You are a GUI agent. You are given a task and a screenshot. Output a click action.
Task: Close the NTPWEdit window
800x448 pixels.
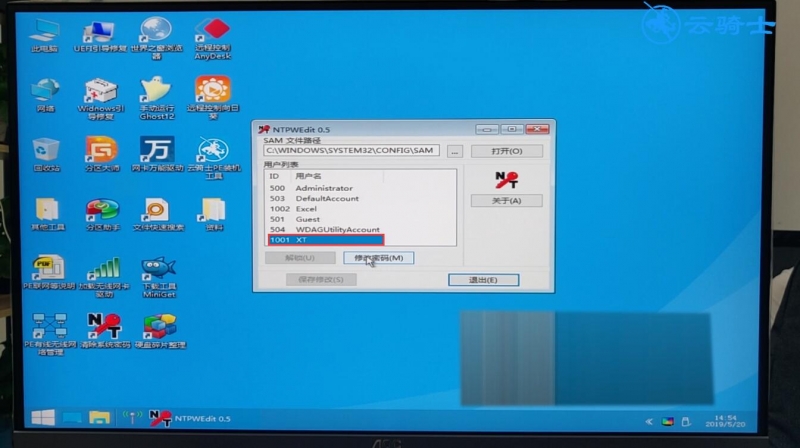[x=537, y=129]
